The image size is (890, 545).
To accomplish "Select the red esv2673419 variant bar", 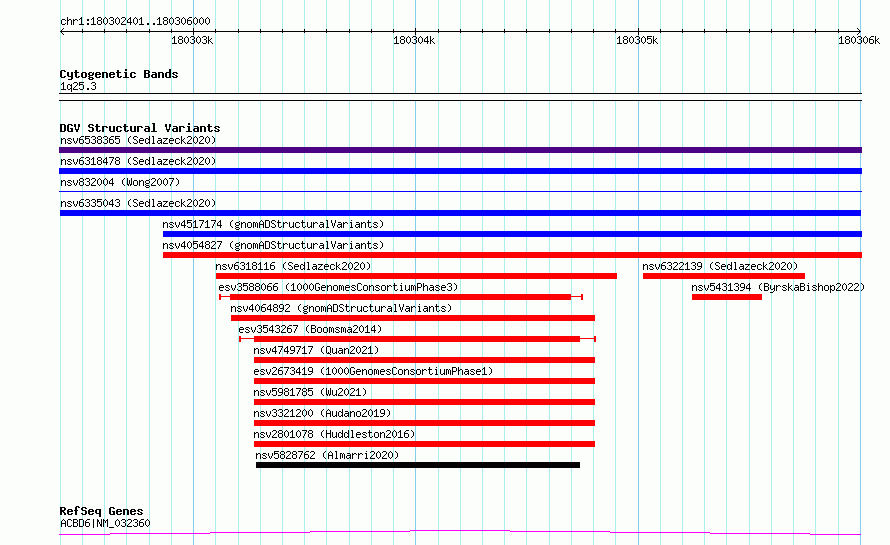I will [x=424, y=381].
